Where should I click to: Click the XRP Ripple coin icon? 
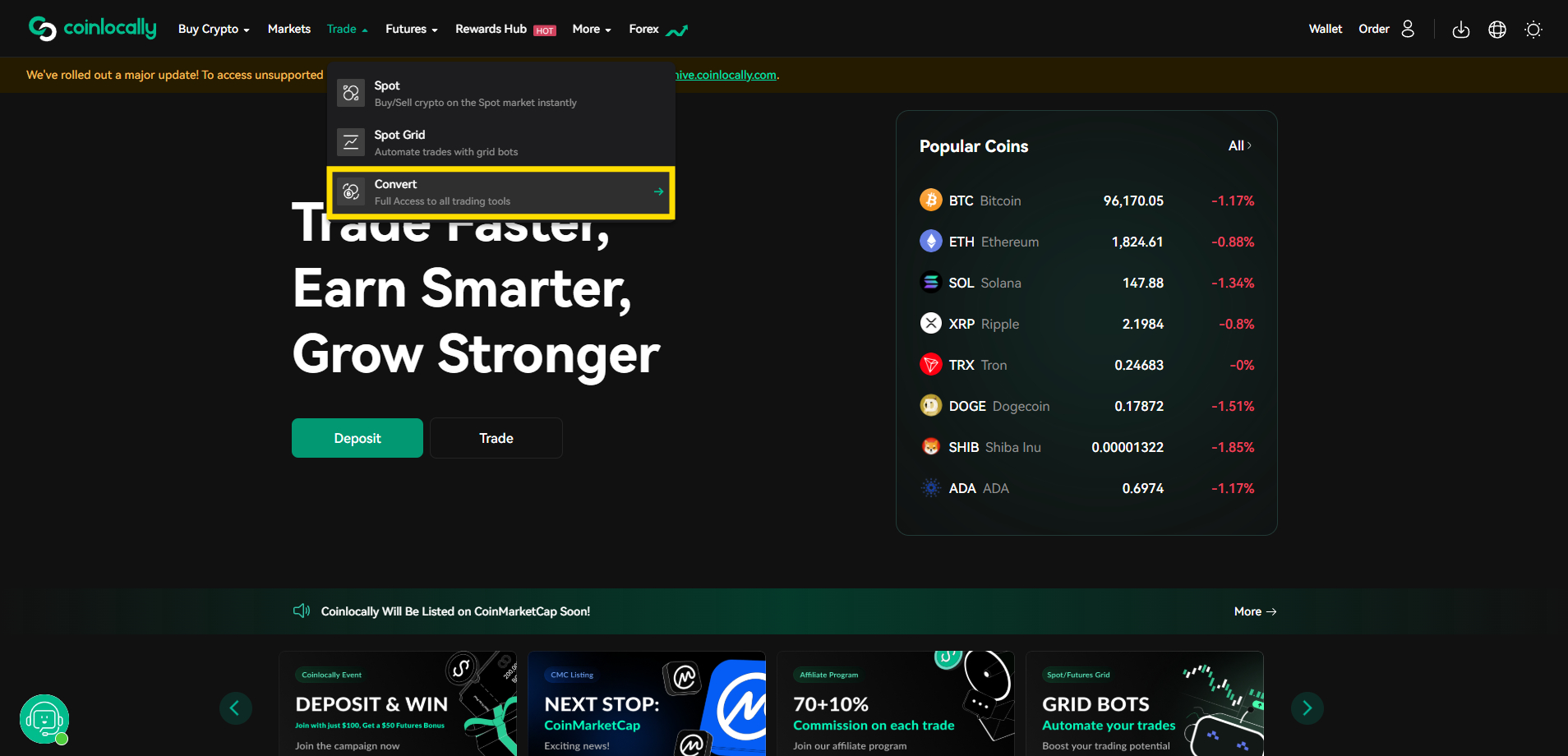point(931,324)
